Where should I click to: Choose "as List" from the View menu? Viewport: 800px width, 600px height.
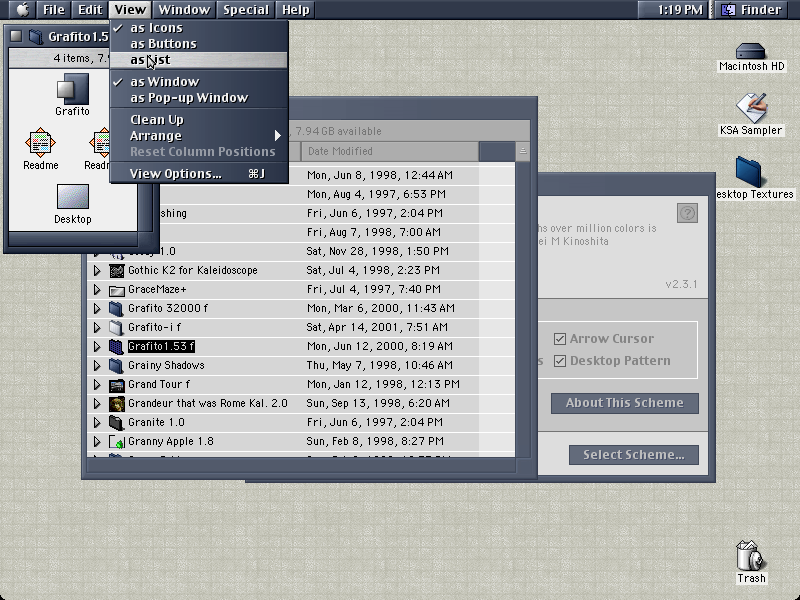(x=199, y=60)
